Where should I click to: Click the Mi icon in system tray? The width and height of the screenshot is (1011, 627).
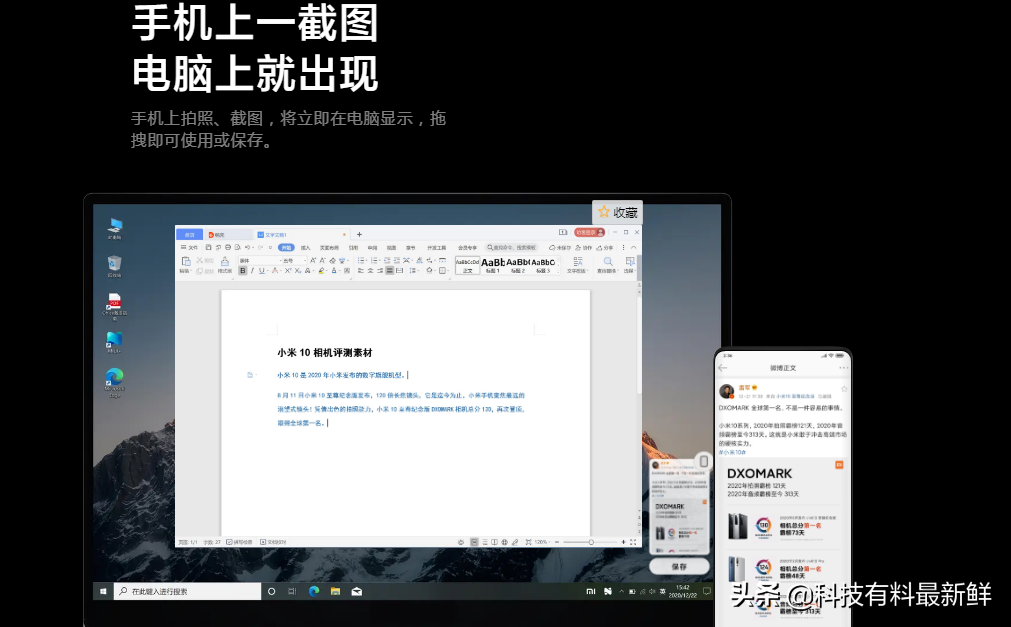pos(591,591)
